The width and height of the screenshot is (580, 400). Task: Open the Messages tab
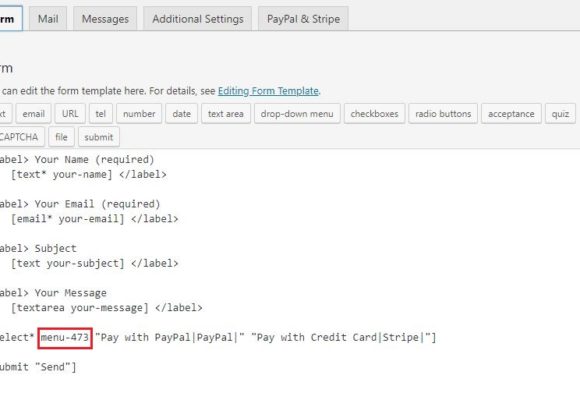coord(105,19)
